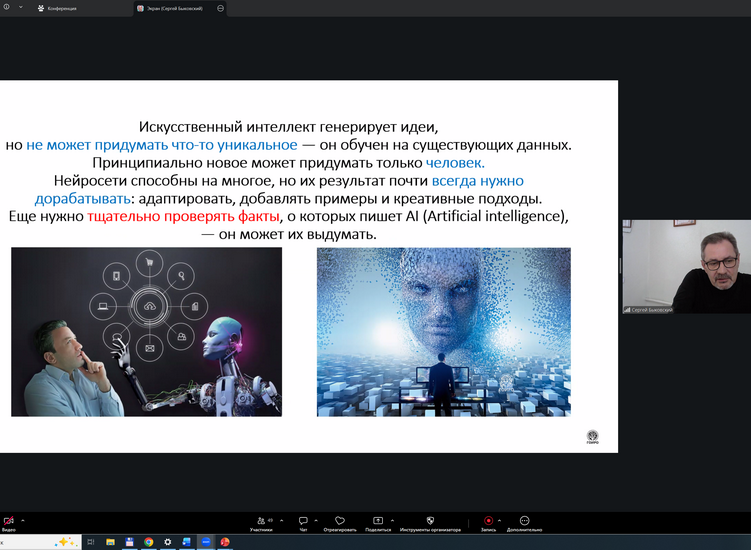Open the Чат chat panel
Image resolution: width=751 pixels, height=550 pixels.
click(x=302, y=521)
